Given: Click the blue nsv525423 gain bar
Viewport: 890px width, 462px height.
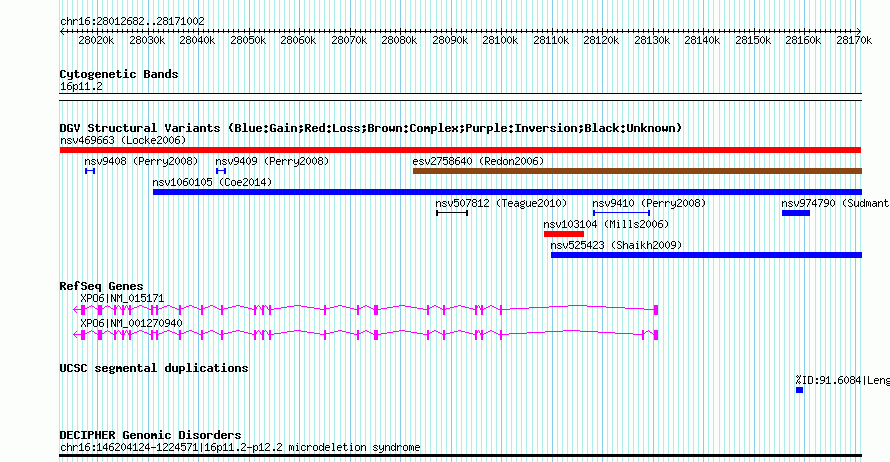Looking at the screenshot, I should coord(706,255).
